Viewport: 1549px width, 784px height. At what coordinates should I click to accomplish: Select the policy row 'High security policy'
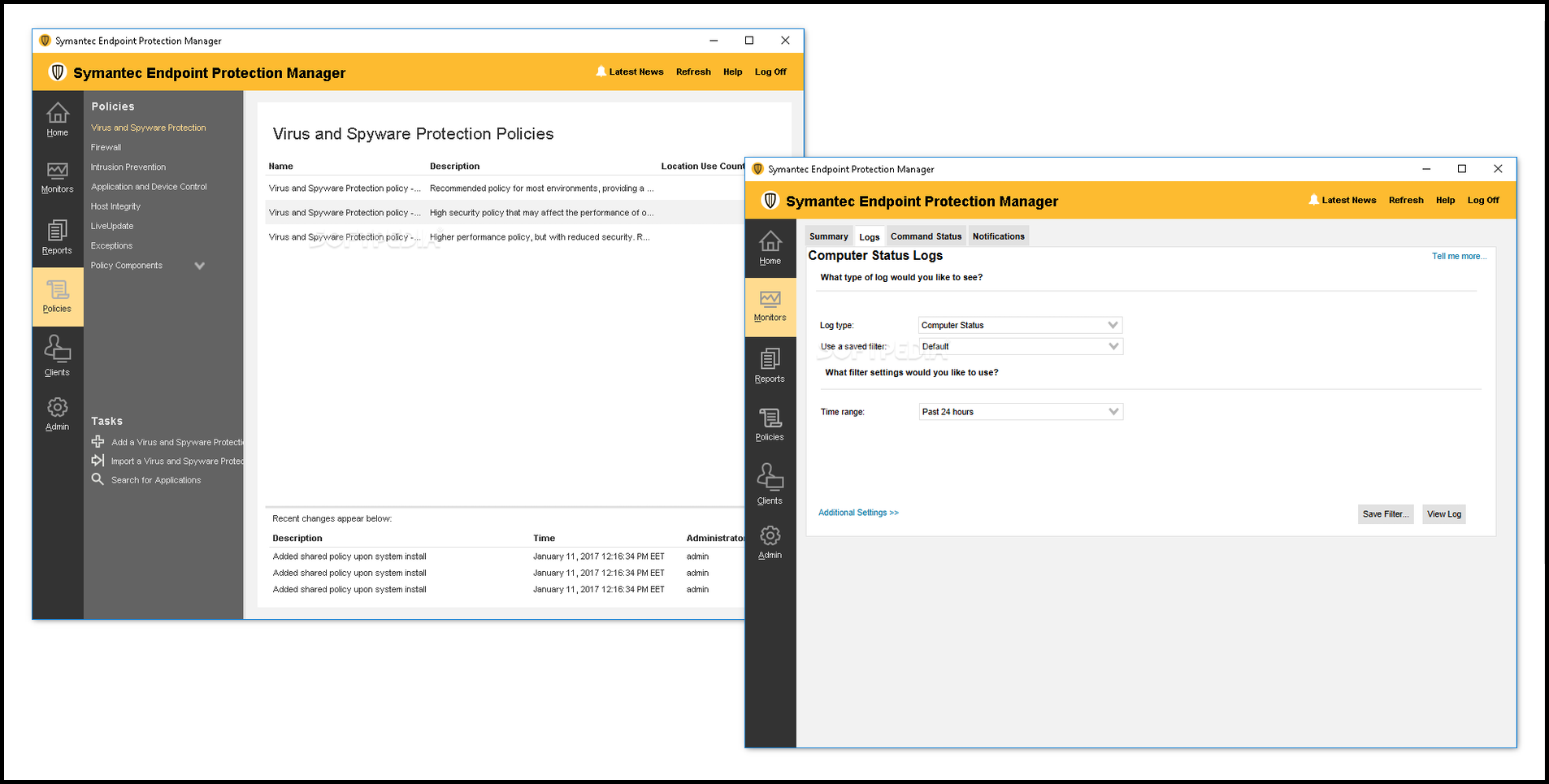[x=505, y=212]
